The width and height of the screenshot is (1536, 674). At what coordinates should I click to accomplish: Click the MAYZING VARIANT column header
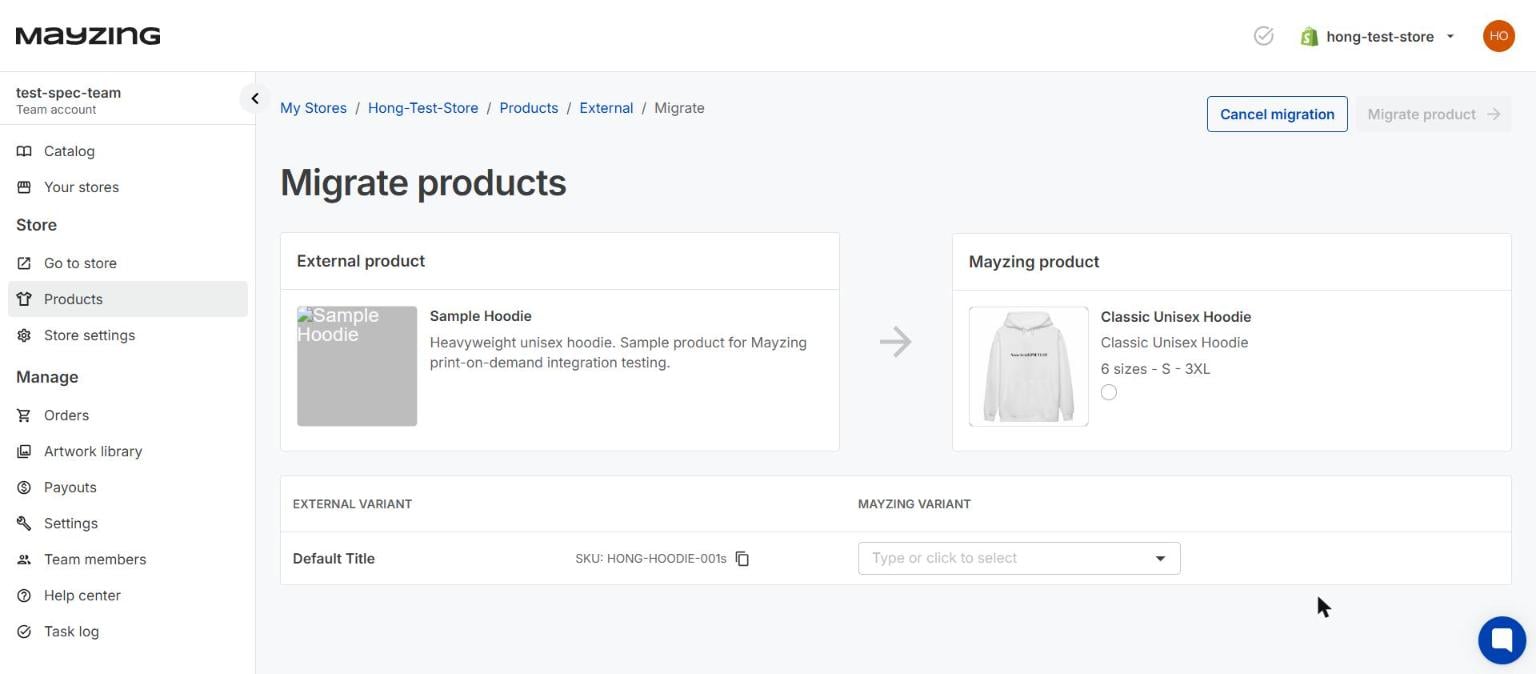pos(914,504)
